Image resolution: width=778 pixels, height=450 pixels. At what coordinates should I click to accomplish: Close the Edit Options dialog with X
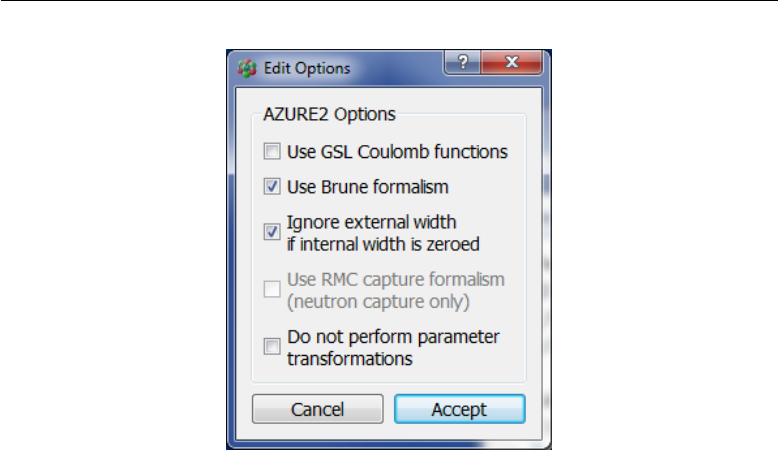coord(512,62)
